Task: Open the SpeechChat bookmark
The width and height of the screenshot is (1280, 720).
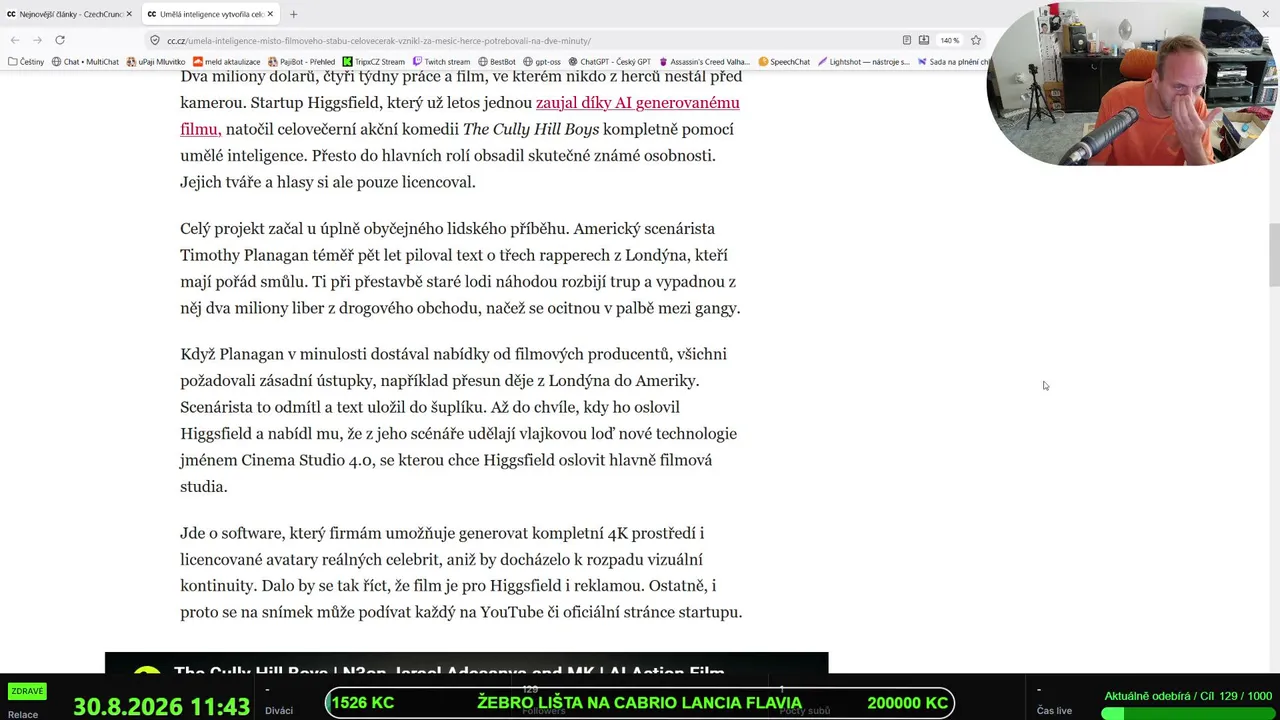Action: 784,62
